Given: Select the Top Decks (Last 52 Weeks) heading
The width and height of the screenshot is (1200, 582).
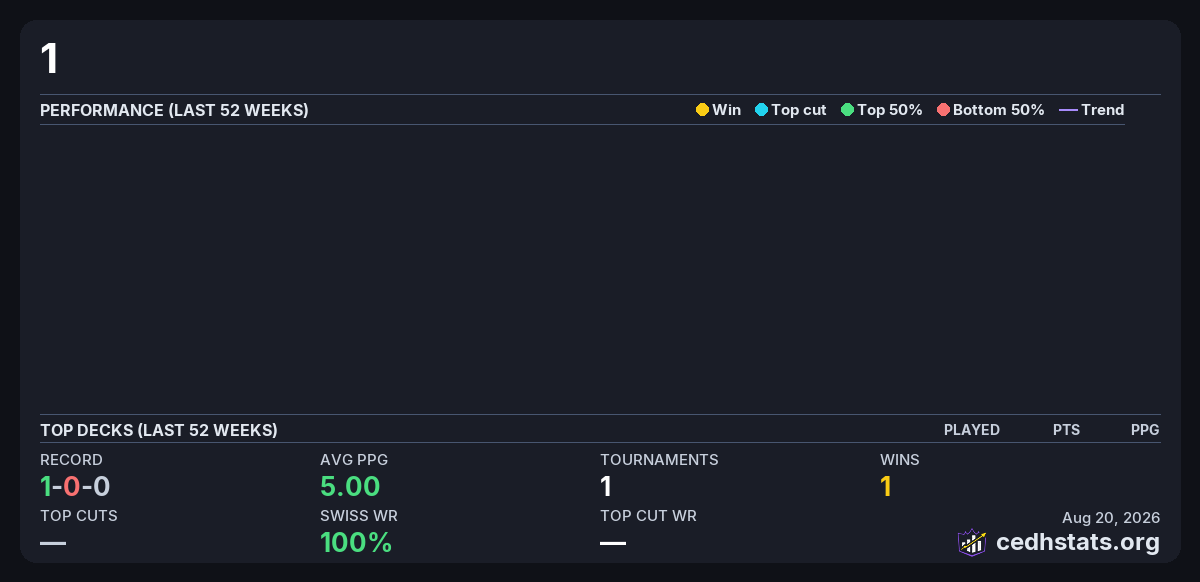Looking at the screenshot, I should click(159, 430).
